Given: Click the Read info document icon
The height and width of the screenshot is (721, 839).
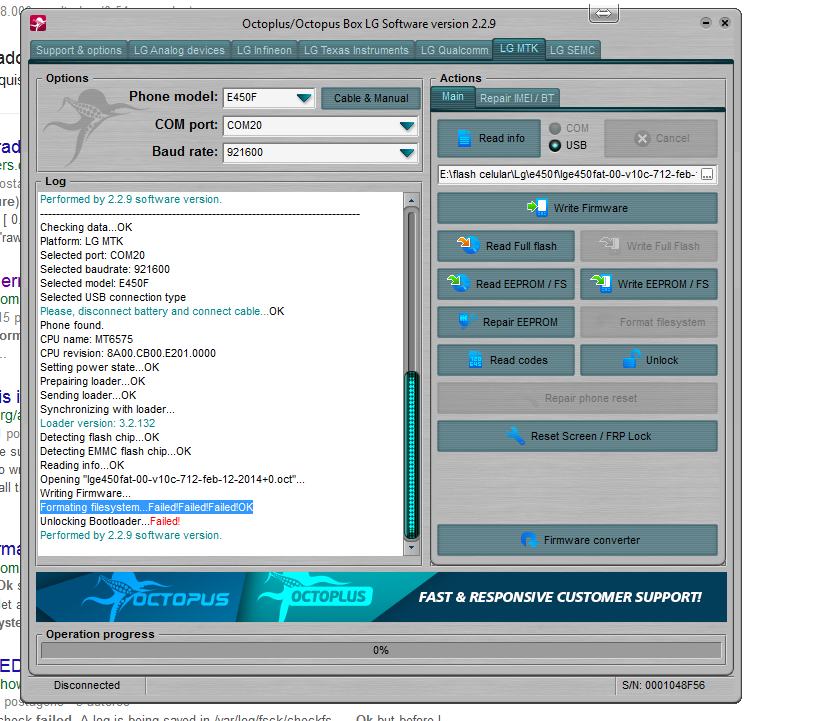Looking at the screenshot, I should 464,138.
